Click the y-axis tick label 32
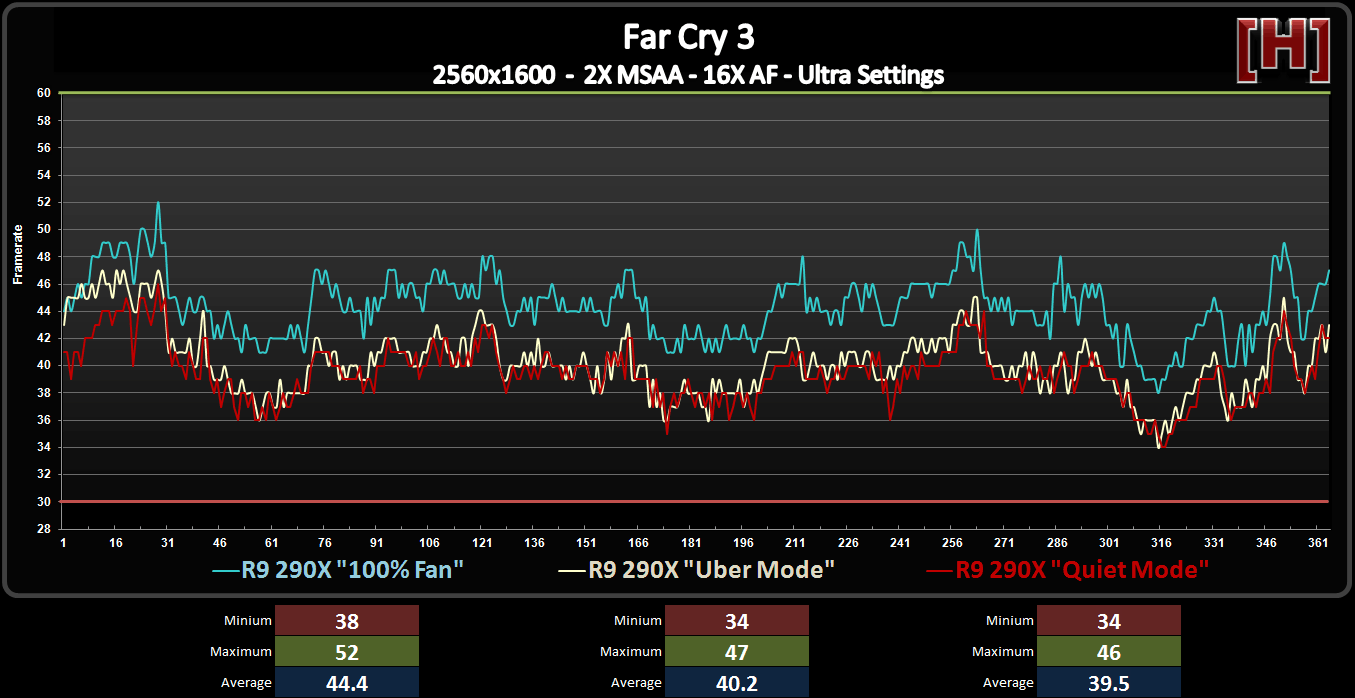Viewport: 1355px width, 698px height. [44, 474]
